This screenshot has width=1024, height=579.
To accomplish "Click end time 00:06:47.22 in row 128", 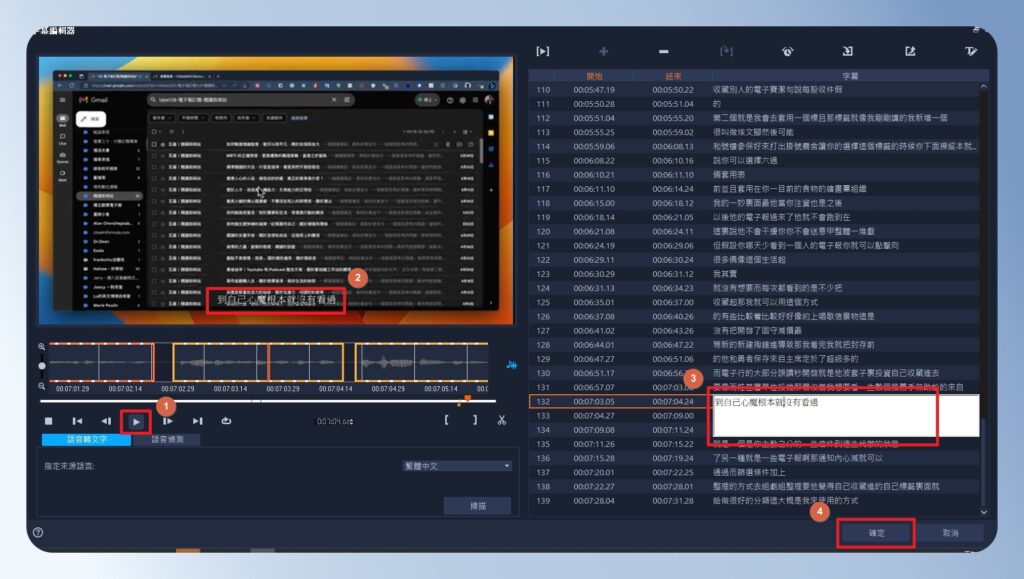I will 673,345.
